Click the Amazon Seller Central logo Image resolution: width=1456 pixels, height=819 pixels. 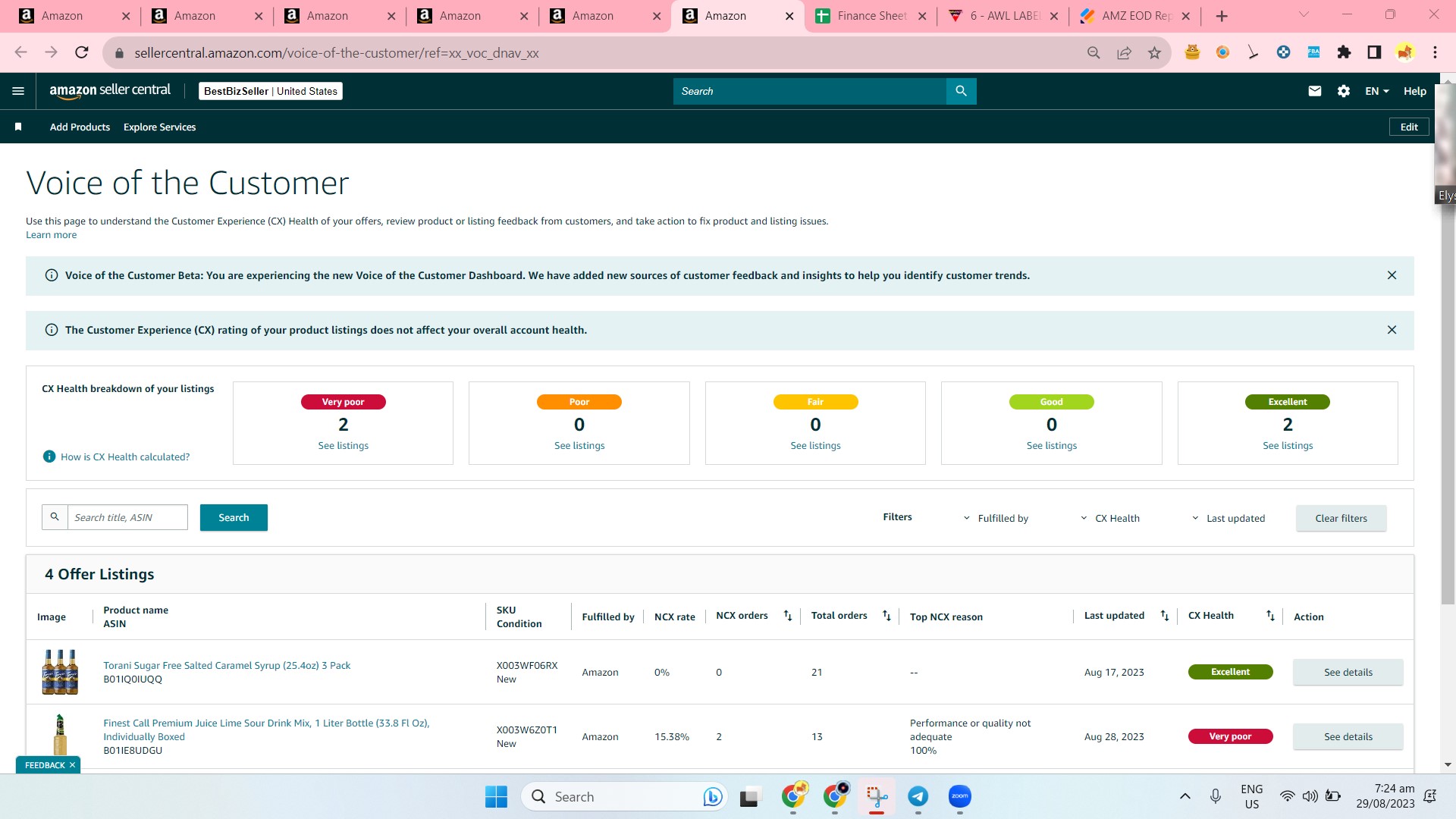110,91
